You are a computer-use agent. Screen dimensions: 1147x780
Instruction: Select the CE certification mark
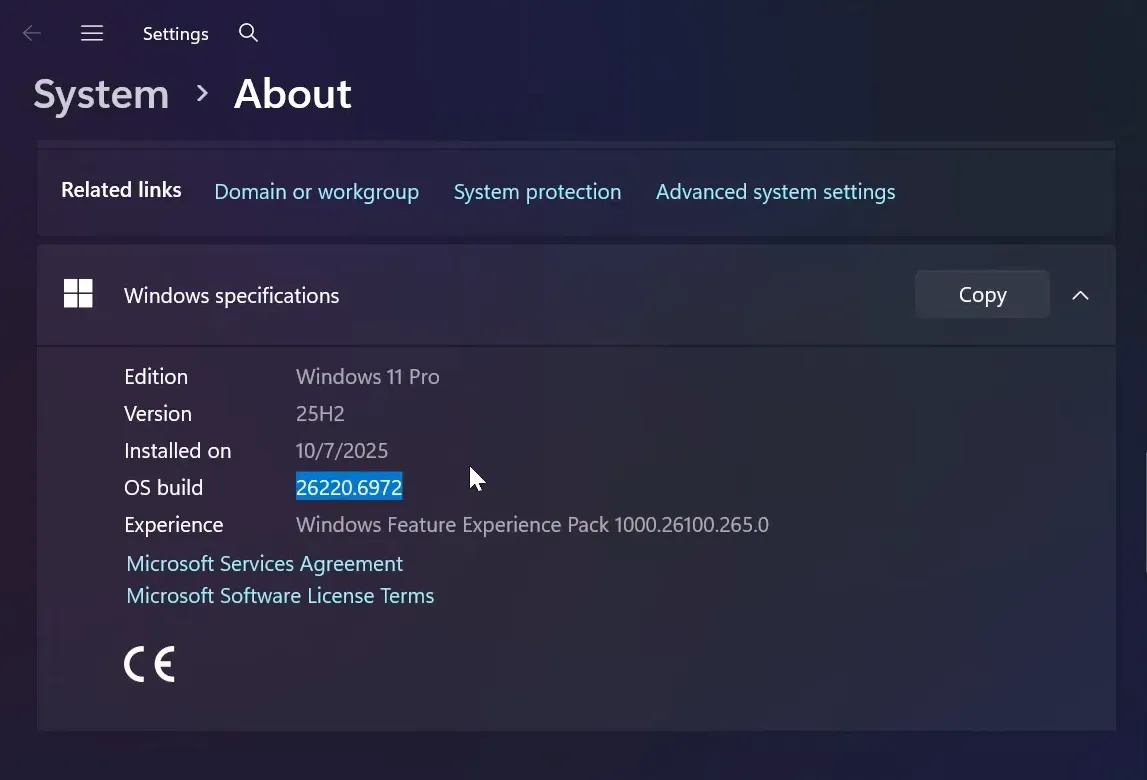pos(149,662)
